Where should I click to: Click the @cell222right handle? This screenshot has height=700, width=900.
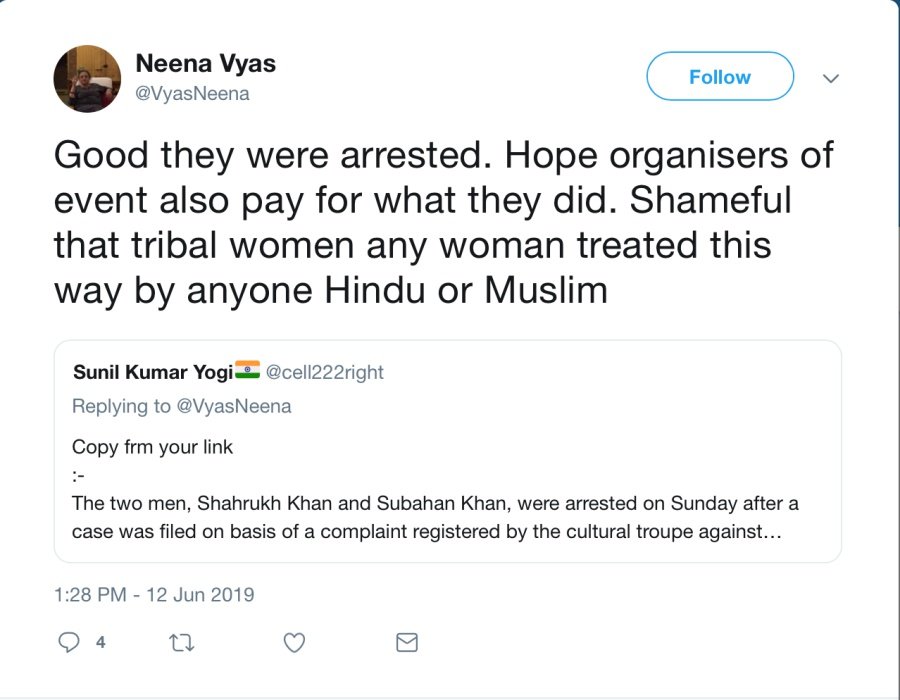point(324,372)
